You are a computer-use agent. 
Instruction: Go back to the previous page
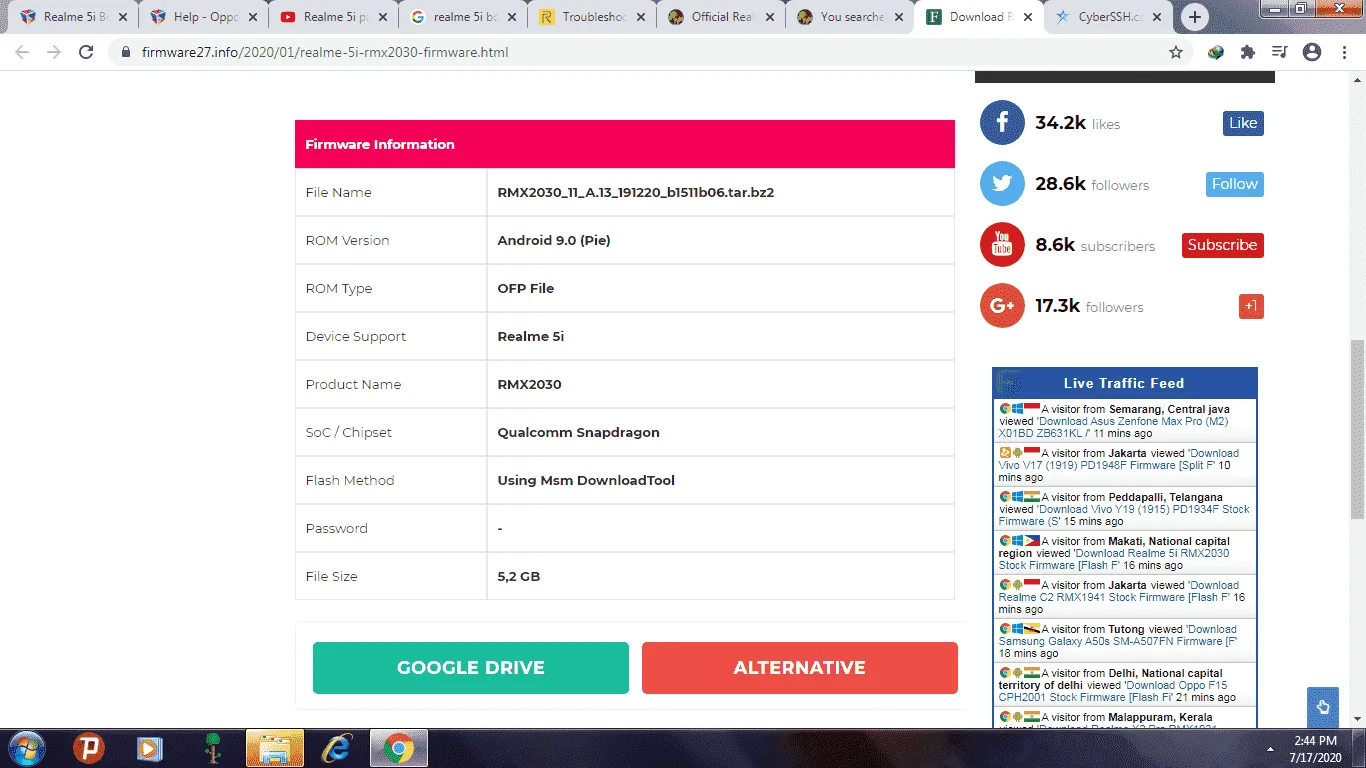coord(22,52)
